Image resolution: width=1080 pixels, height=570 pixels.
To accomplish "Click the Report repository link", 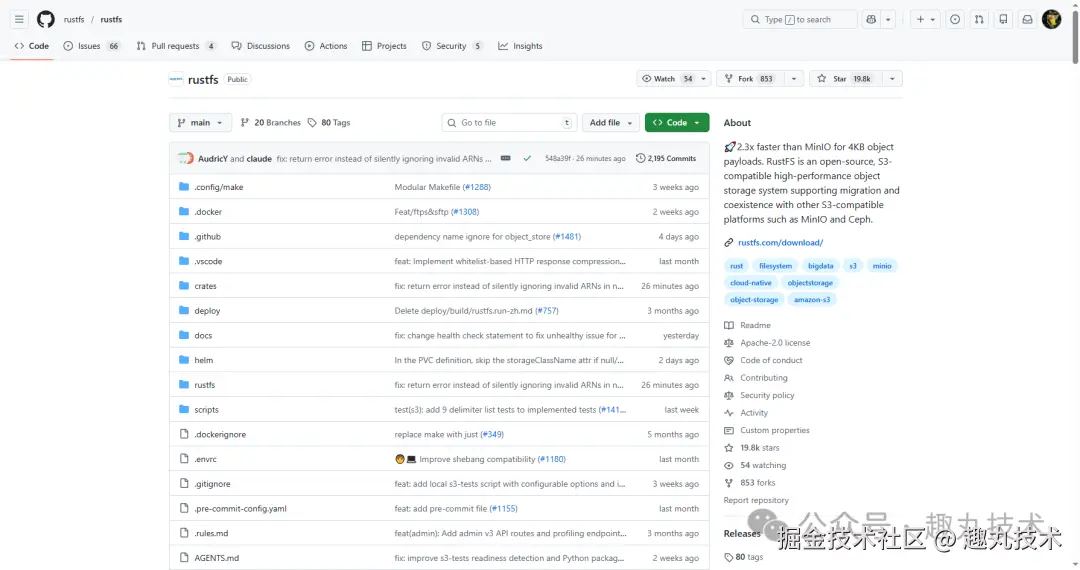I will [x=756, y=500].
